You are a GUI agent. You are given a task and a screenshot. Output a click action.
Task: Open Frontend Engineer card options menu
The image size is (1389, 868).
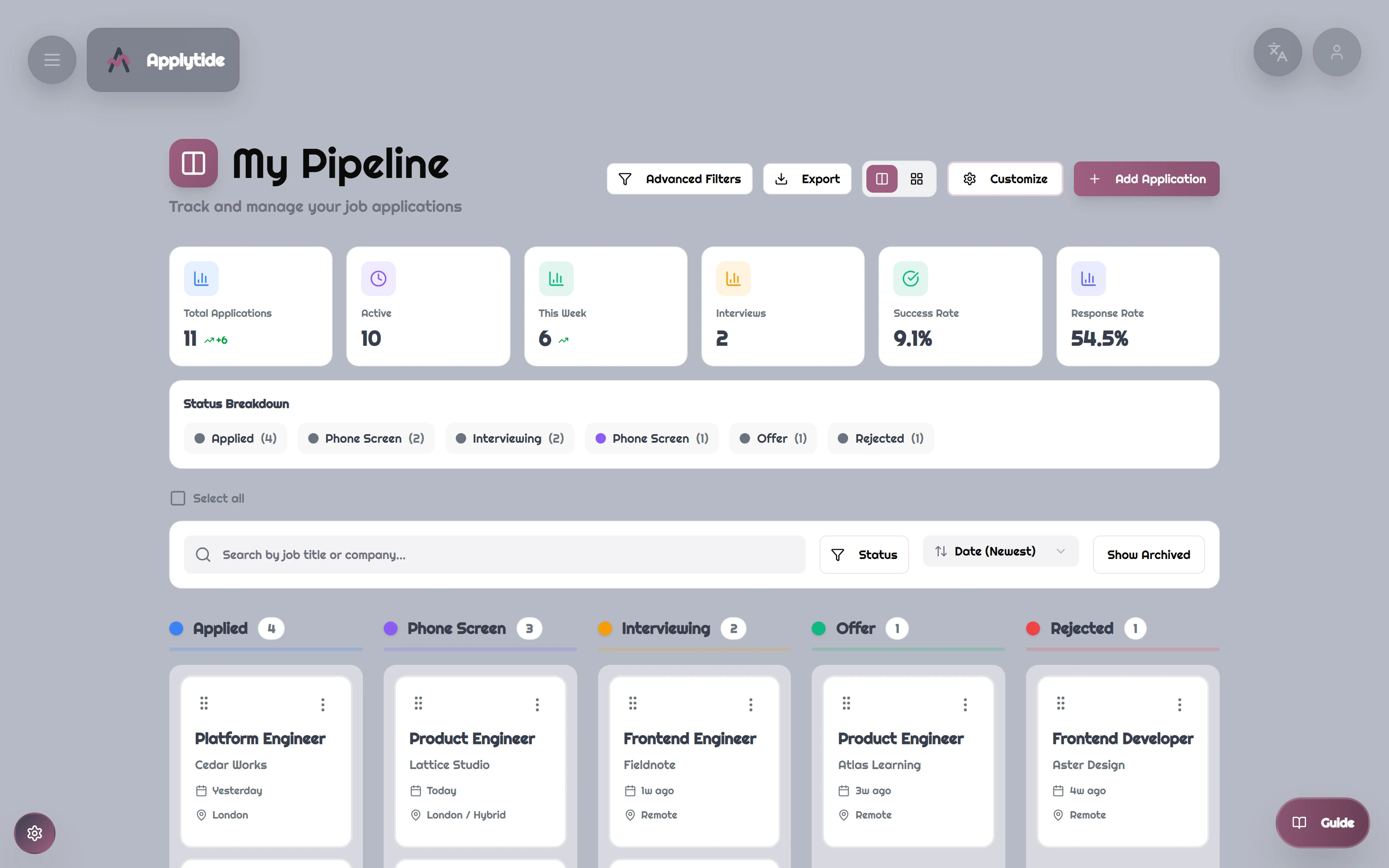(x=751, y=704)
